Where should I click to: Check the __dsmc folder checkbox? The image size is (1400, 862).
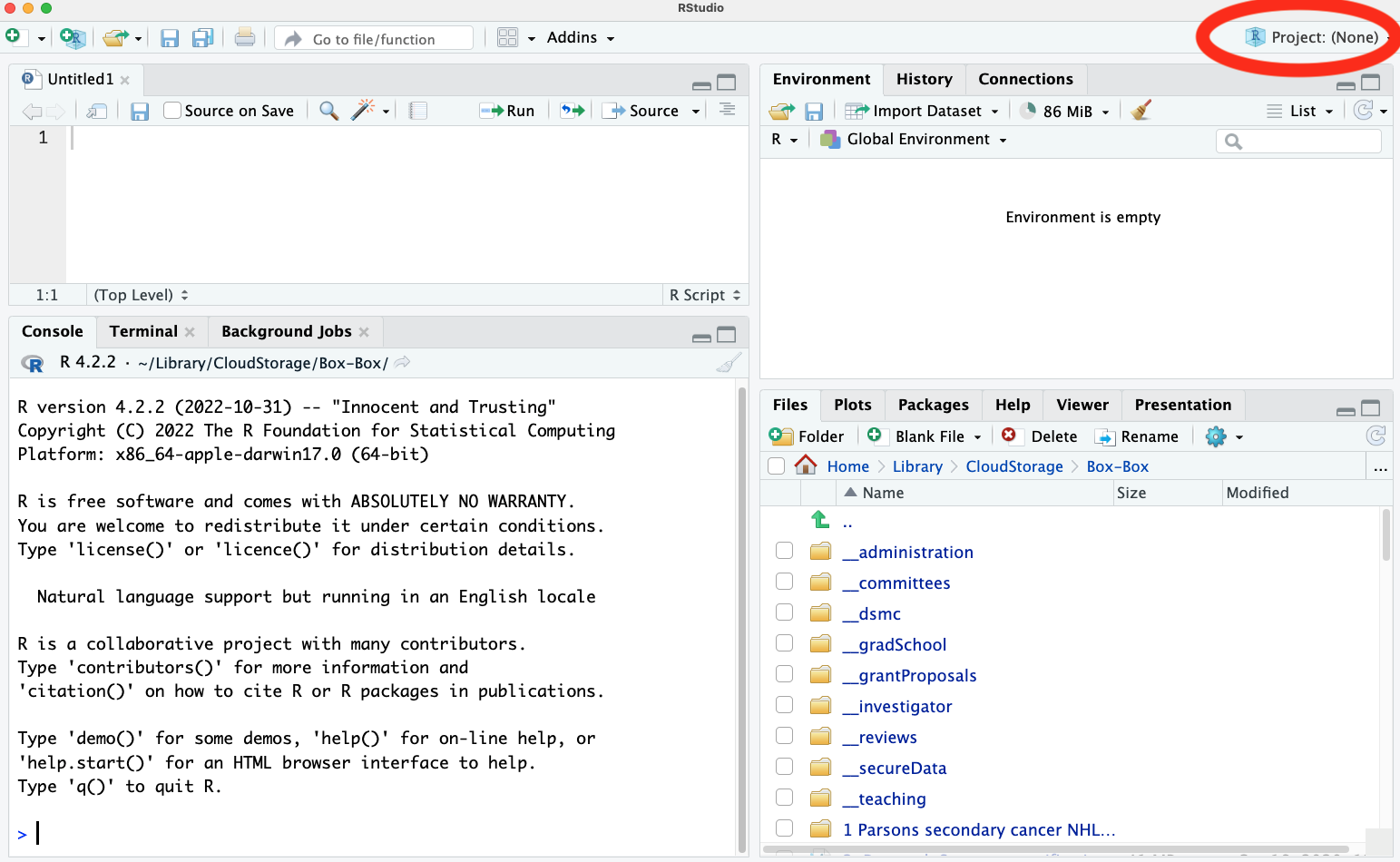tap(785, 612)
